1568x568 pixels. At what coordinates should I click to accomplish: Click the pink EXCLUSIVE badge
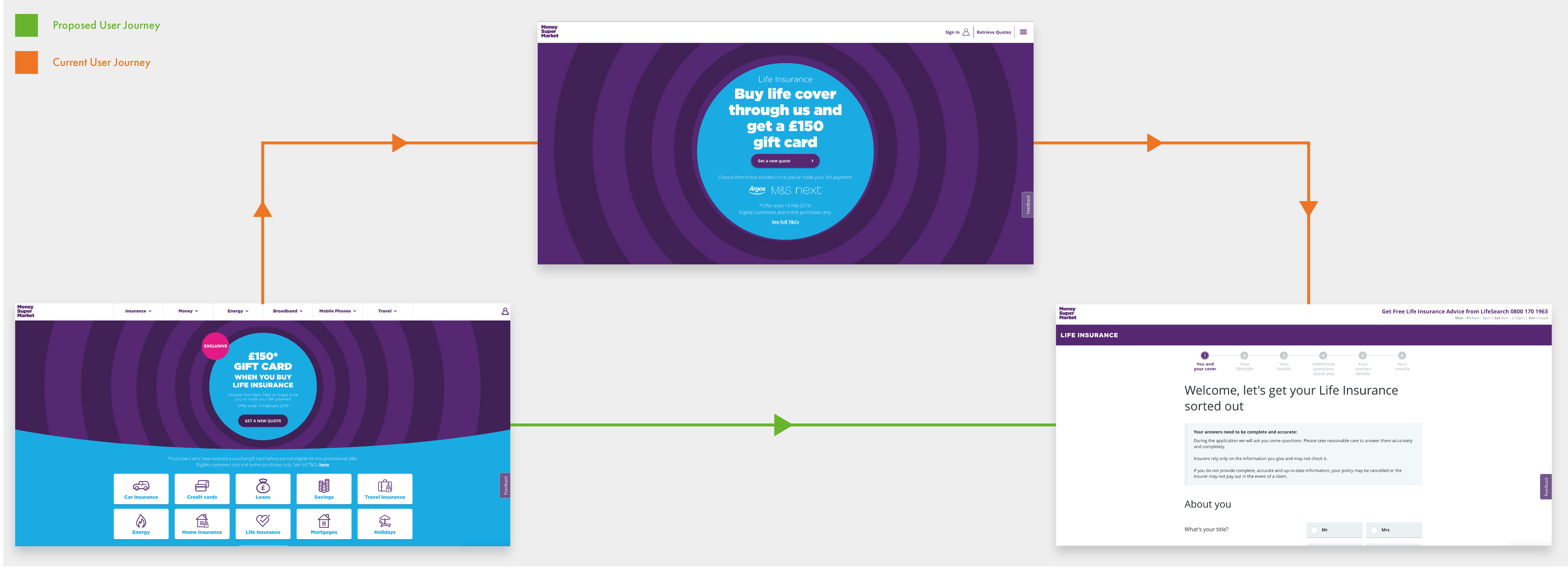point(216,346)
